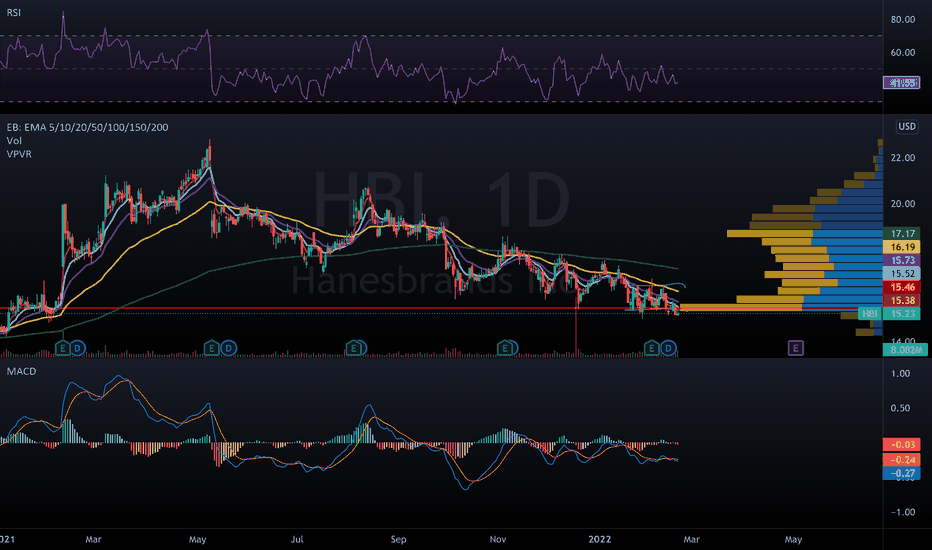932x550 pixels.
Task: Open the earnings E marker before March 2021
Action: tap(62, 348)
